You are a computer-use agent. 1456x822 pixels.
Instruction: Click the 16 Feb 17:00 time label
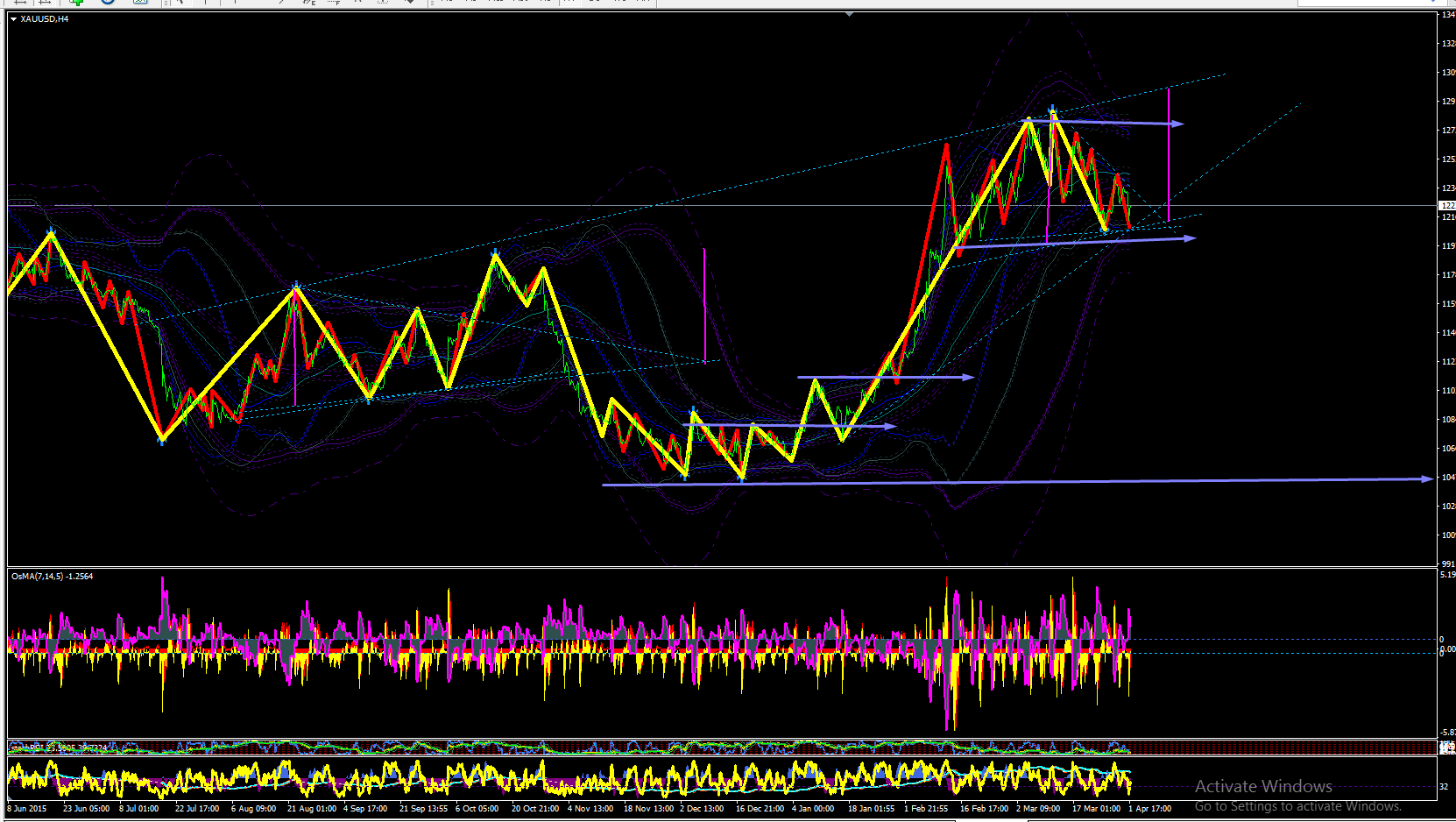point(984,808)
